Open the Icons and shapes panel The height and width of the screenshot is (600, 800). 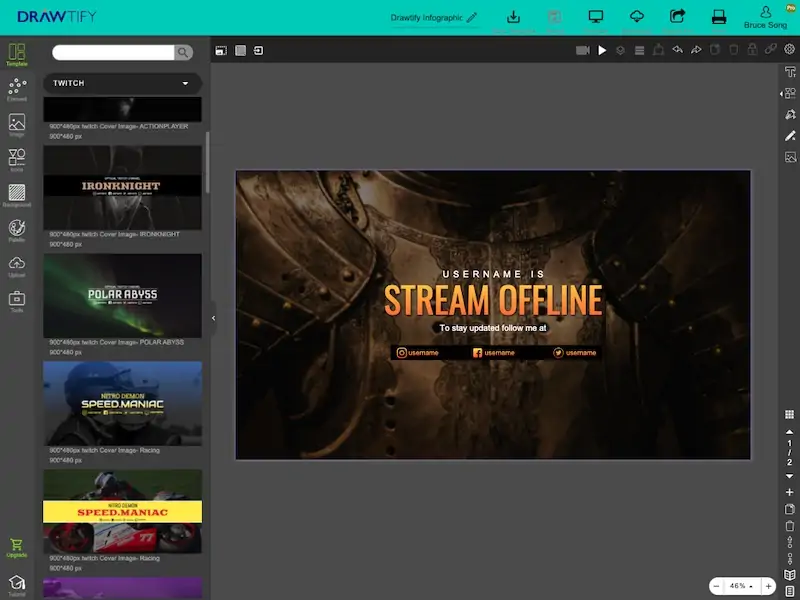click(17, 160)
